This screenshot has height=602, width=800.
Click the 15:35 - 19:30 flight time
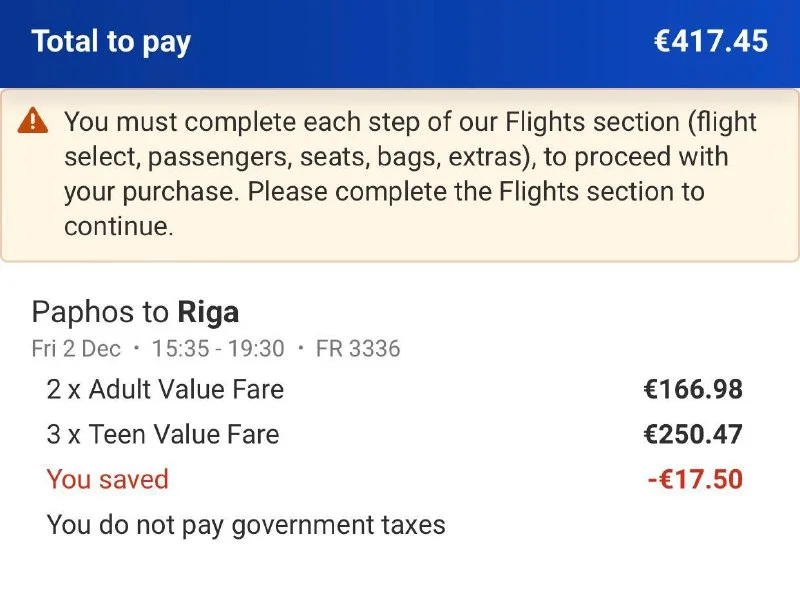[220, 349]
